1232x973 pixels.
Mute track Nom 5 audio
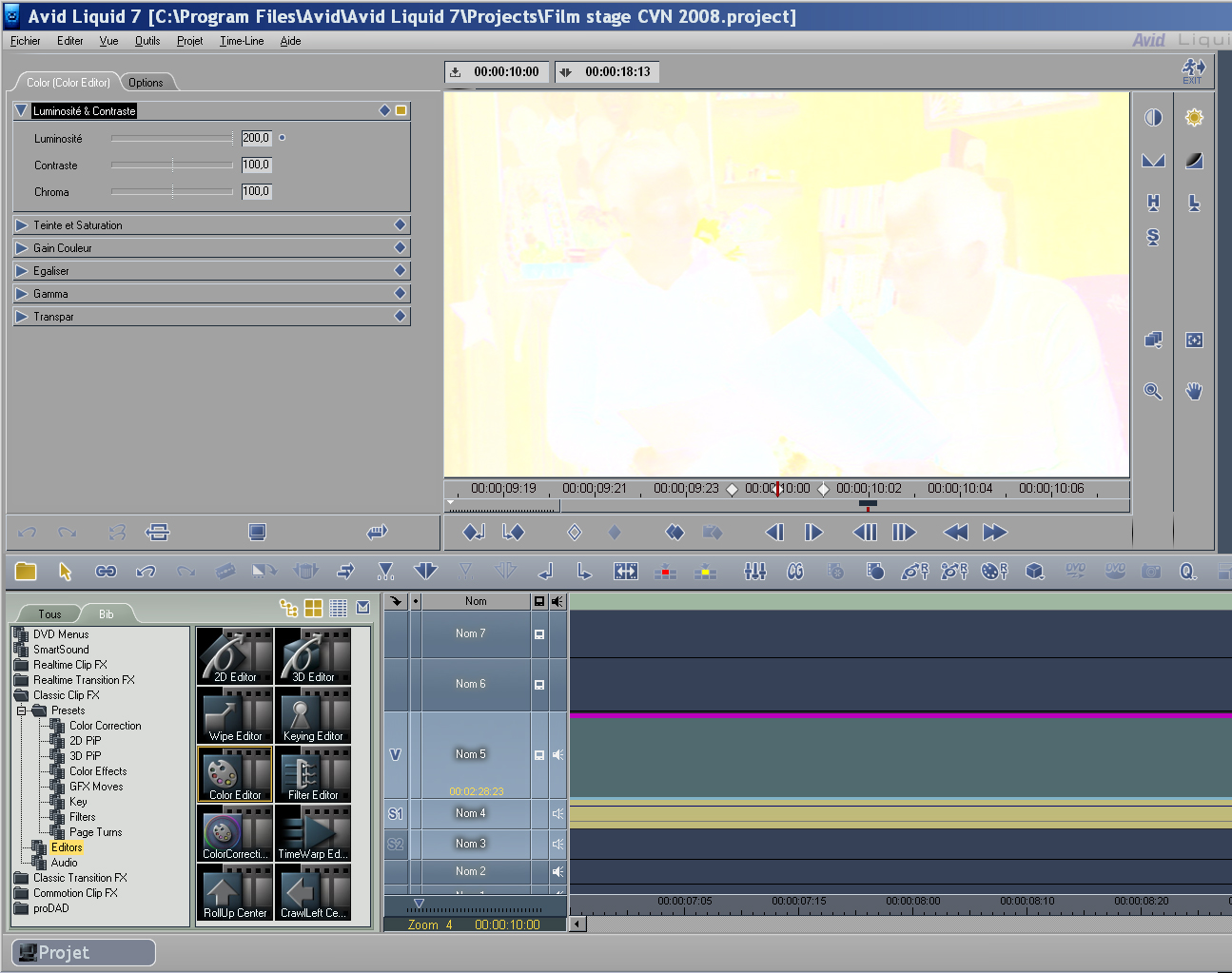point(557,754)
